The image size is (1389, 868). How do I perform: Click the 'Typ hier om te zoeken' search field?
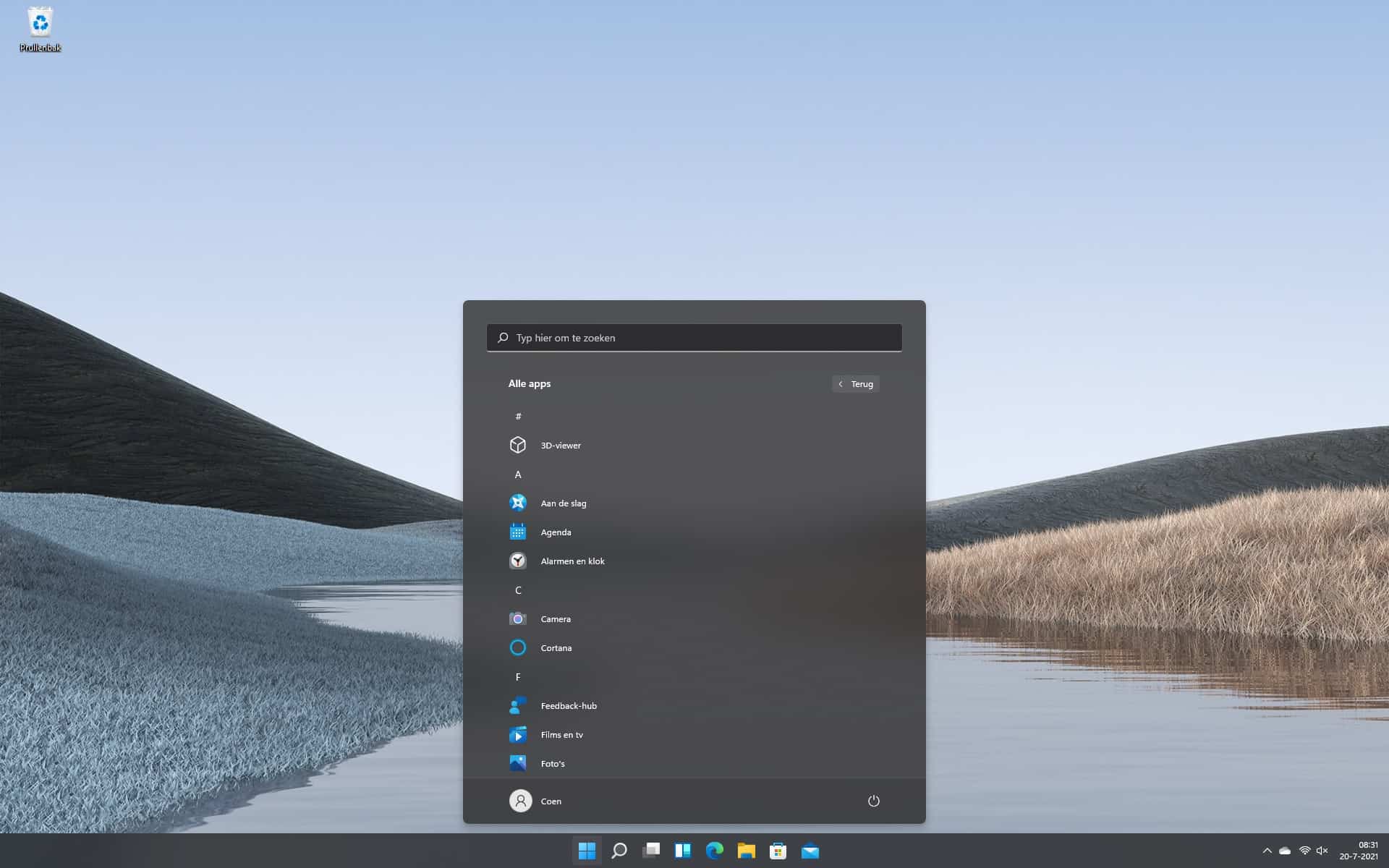pyautogui.click(x=694, y=337)
